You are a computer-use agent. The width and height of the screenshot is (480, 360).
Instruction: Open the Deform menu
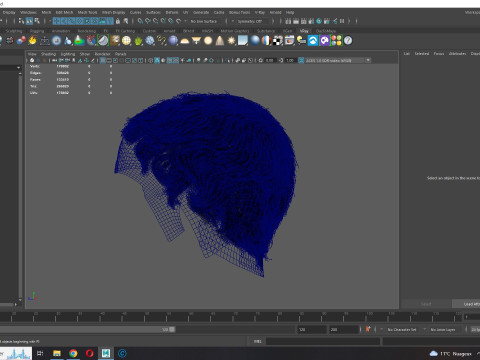click(172, 12)
